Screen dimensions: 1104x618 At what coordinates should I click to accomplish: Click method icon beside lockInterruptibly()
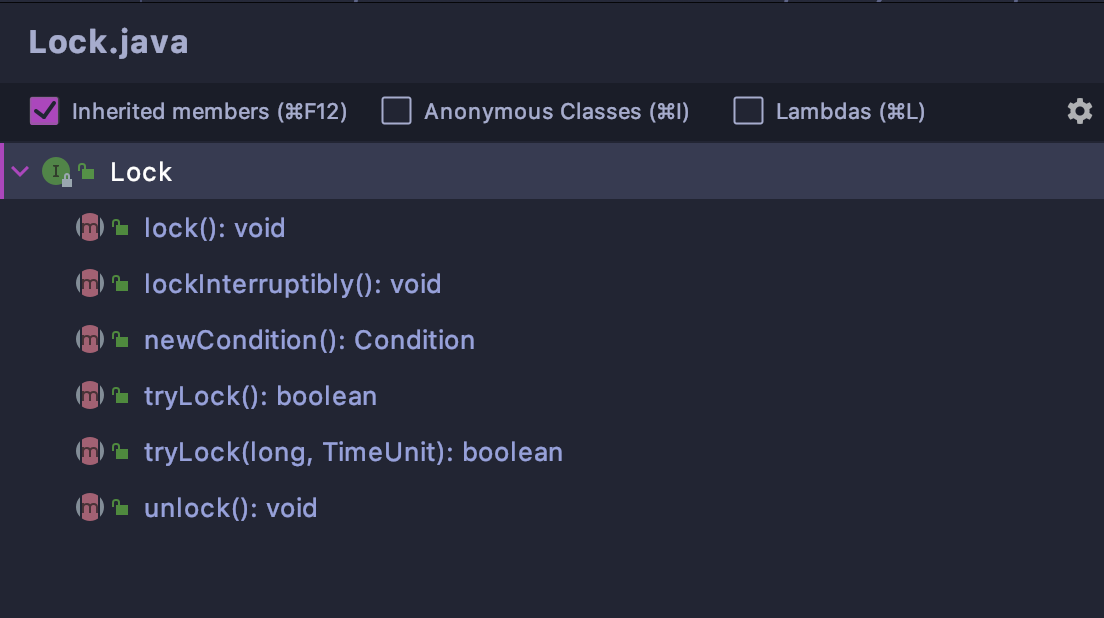(x=90, y=284)
